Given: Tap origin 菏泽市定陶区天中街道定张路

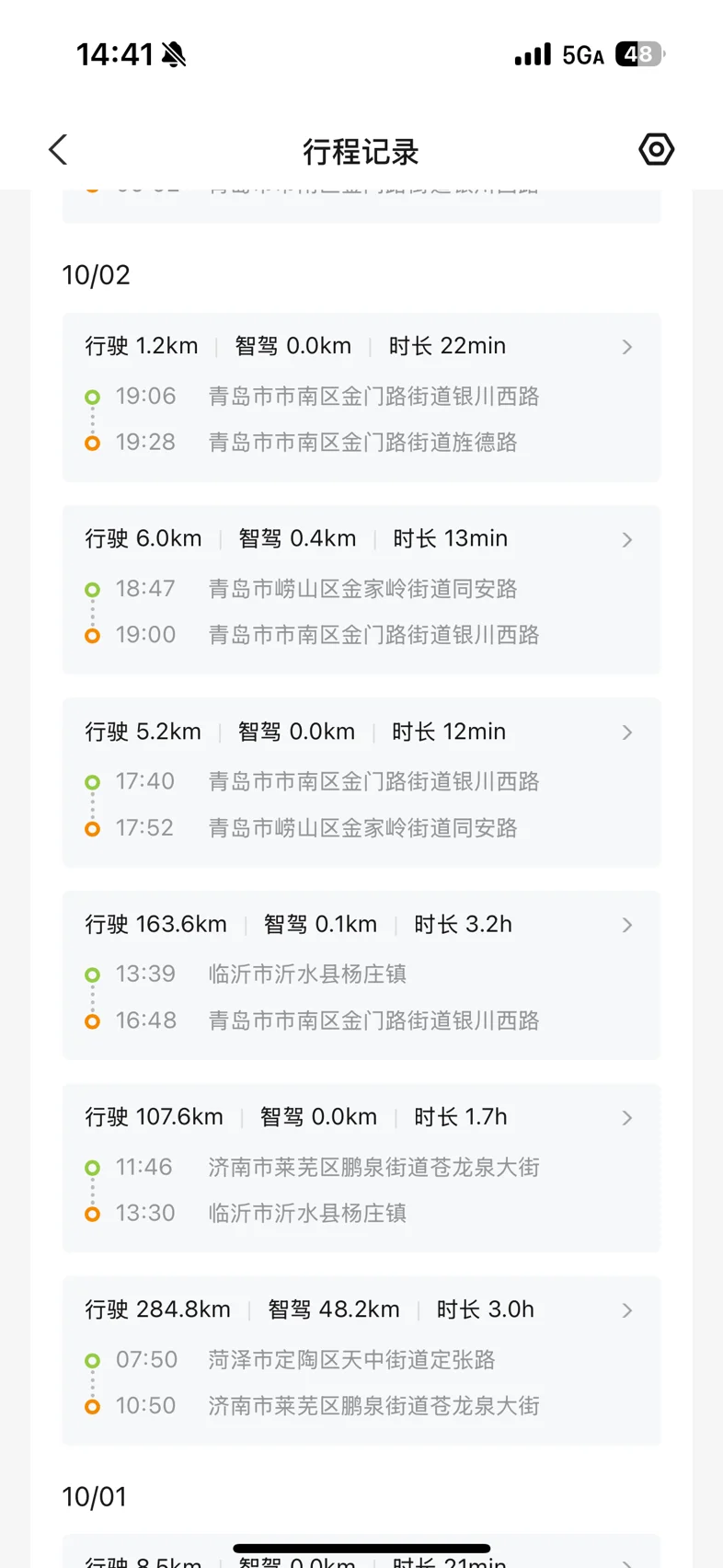Looking at the screenshot, I should click(x=351, y=1360).
